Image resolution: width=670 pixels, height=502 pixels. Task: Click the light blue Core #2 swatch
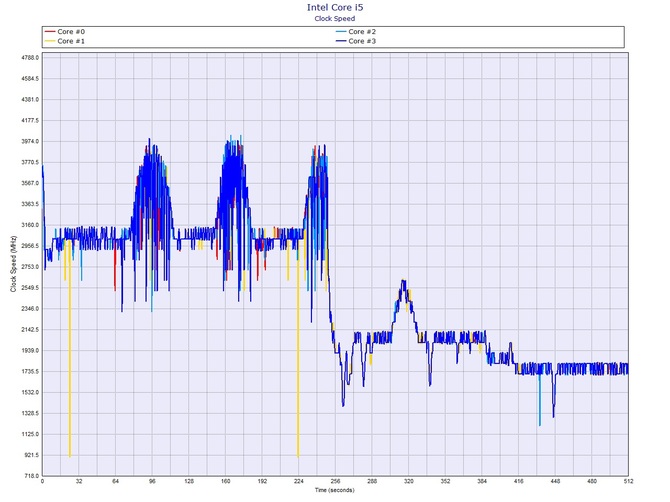coord(341,32)
